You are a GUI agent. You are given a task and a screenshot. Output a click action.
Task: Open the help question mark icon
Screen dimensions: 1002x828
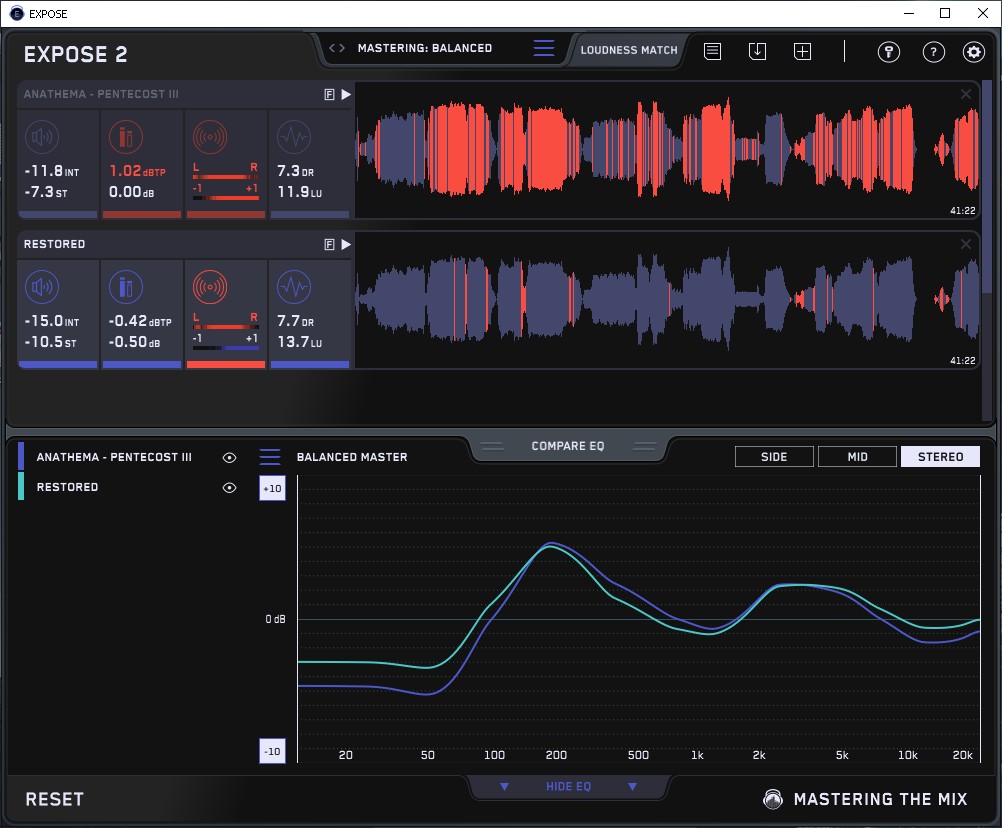coord(933,52)
